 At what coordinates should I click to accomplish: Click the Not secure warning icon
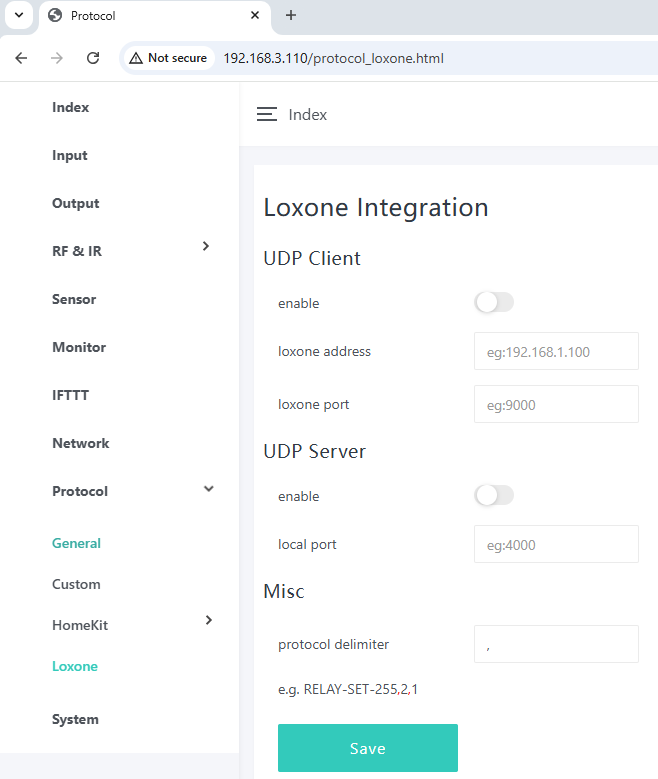(x=135, y=58)
